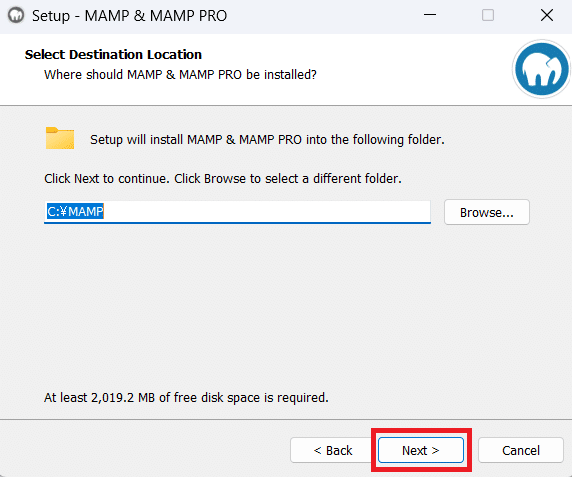
Task: Click the Setup - MAMP & MAMP PRO title
Action: click(129, 16)
